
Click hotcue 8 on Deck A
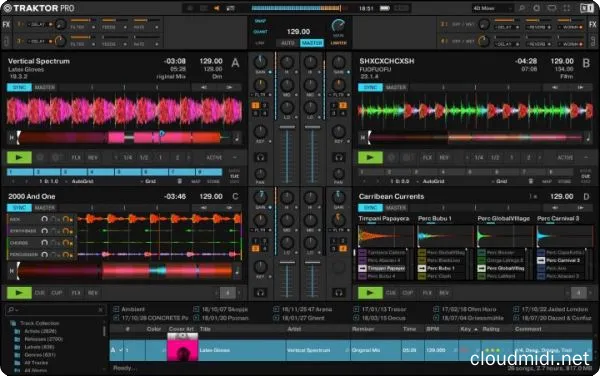pos(209,172)
